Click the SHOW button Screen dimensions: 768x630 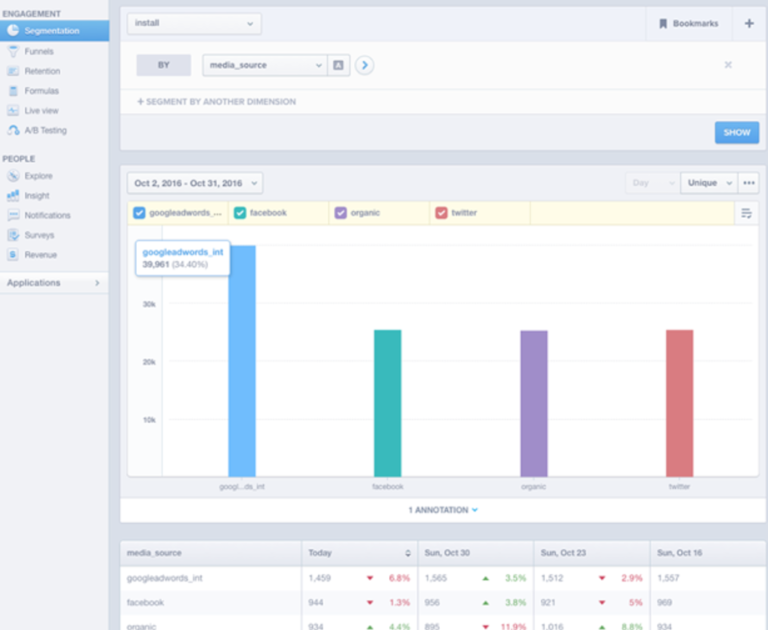coord(737,133)
